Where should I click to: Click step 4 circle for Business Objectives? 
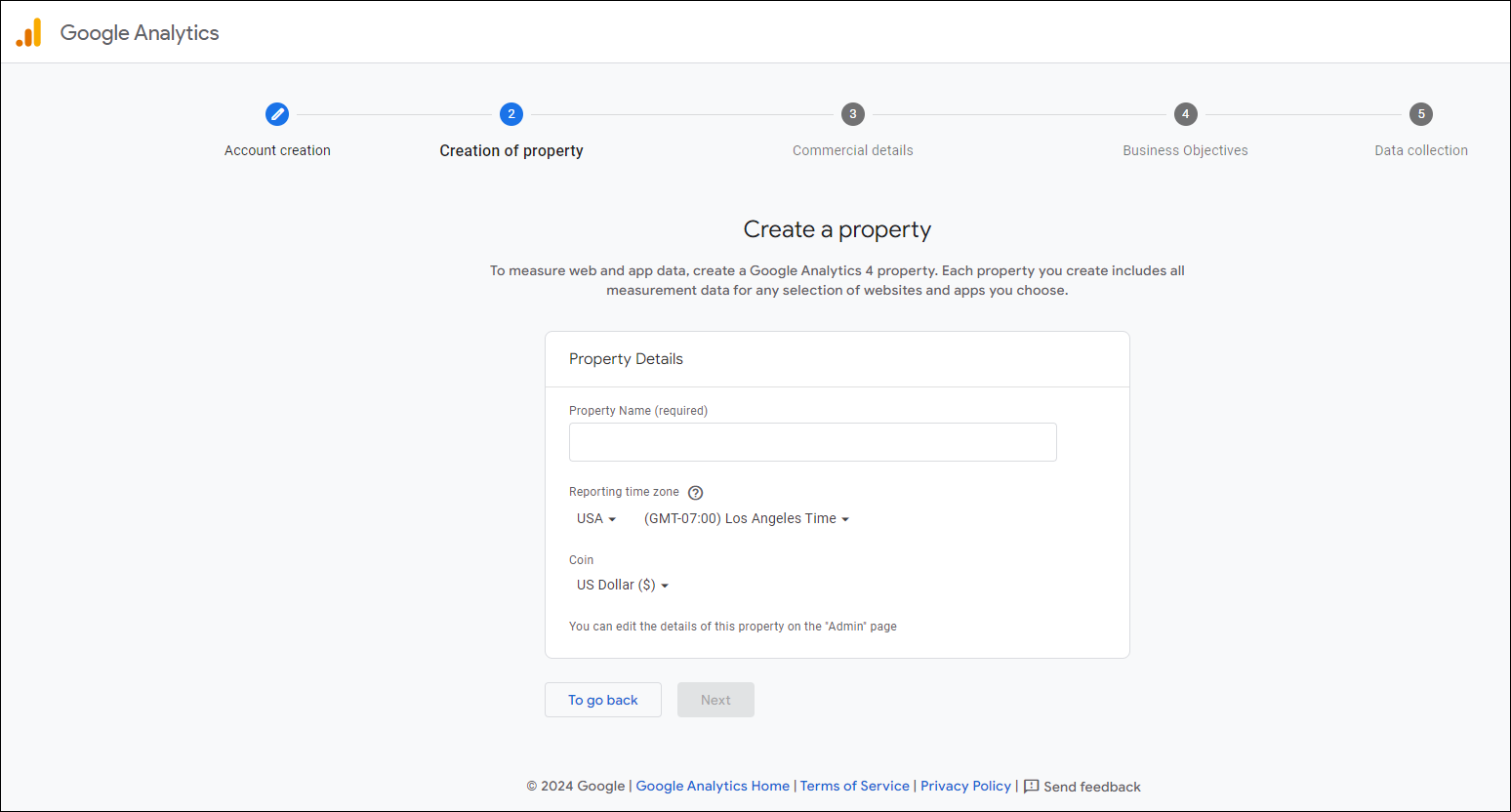coord(1185,114)
